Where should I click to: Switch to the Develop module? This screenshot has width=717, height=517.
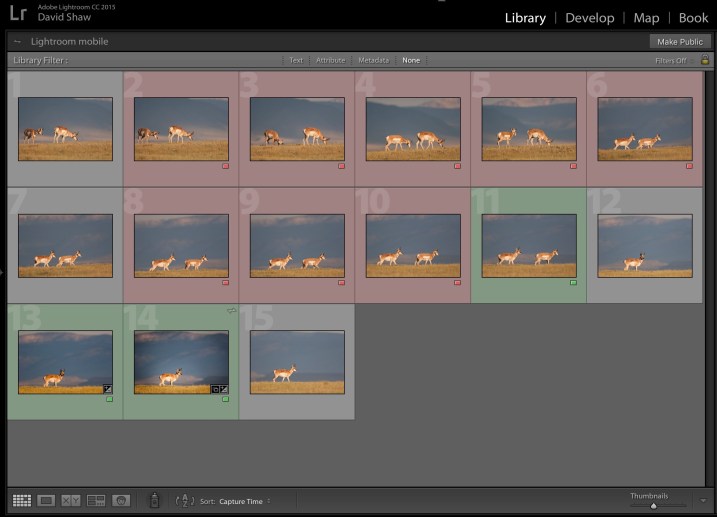[x=589, y=18]
